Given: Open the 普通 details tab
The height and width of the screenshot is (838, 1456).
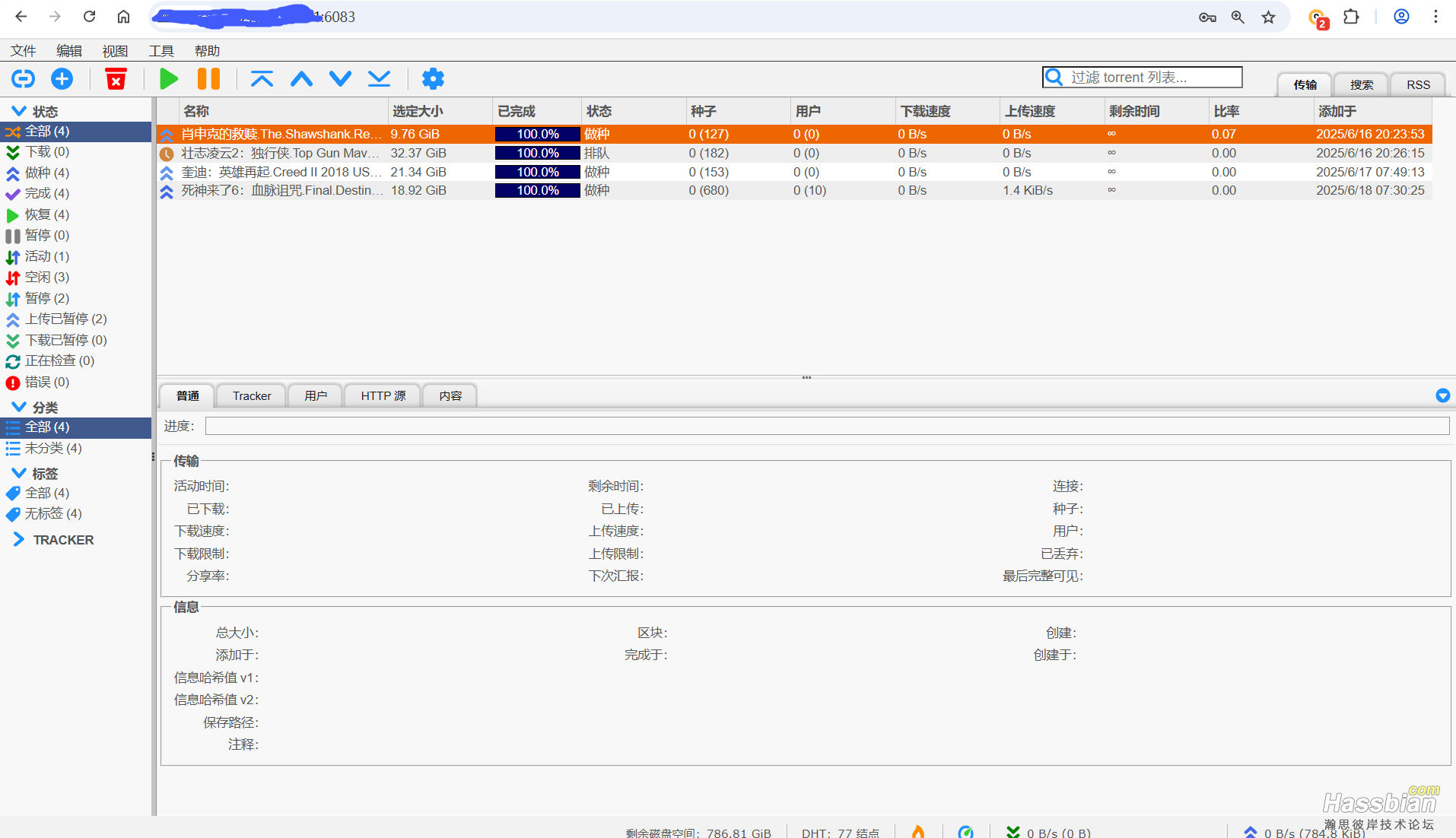Looking at the screenshot, I should 187,395.
